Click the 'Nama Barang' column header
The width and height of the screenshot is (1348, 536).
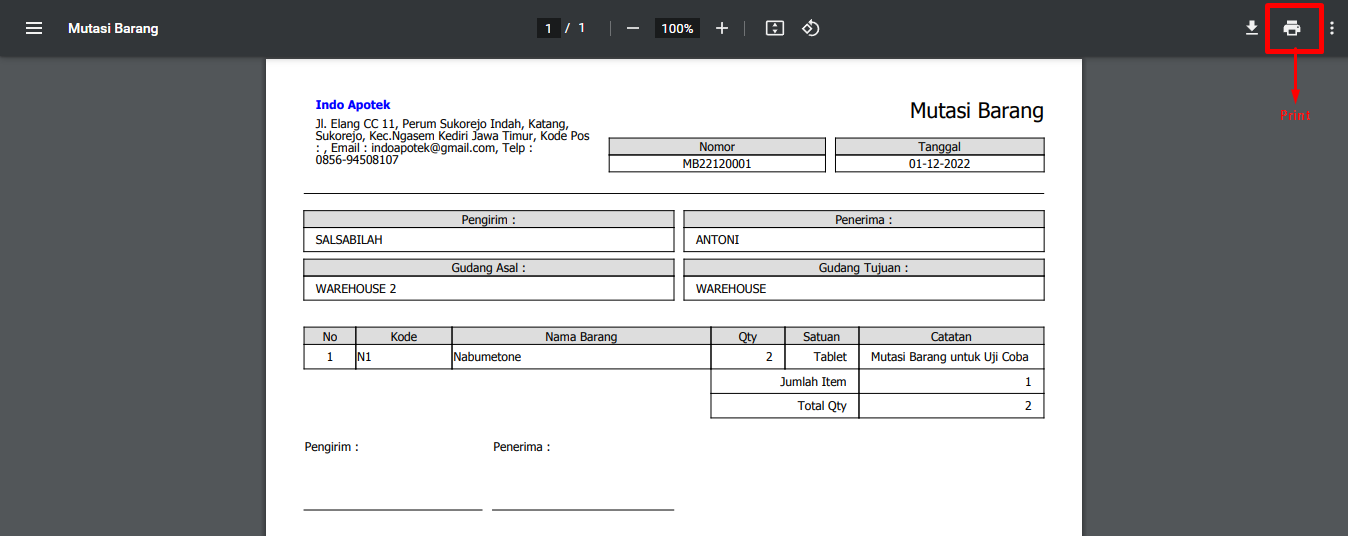[x=581, y=337]
